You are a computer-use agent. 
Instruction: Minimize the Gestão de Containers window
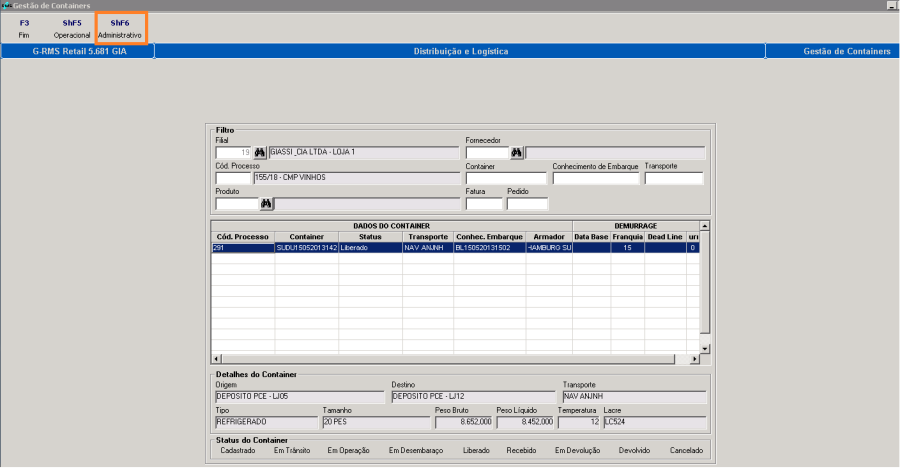click(891, 6)
